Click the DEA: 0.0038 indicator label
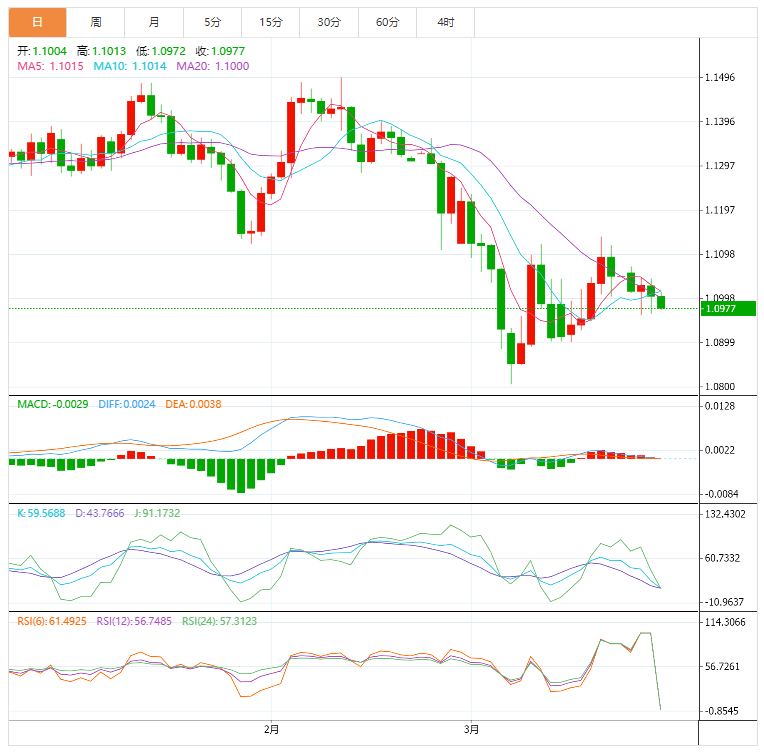 coord(193,405)
